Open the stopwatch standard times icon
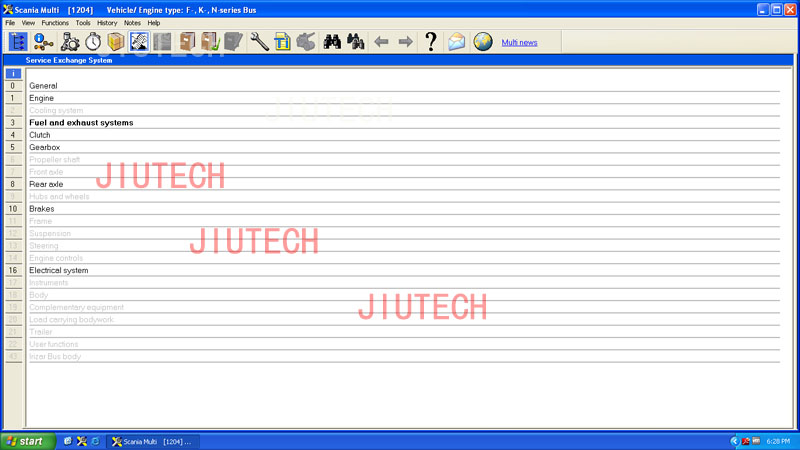800x450 pixels. pos(93,42)
